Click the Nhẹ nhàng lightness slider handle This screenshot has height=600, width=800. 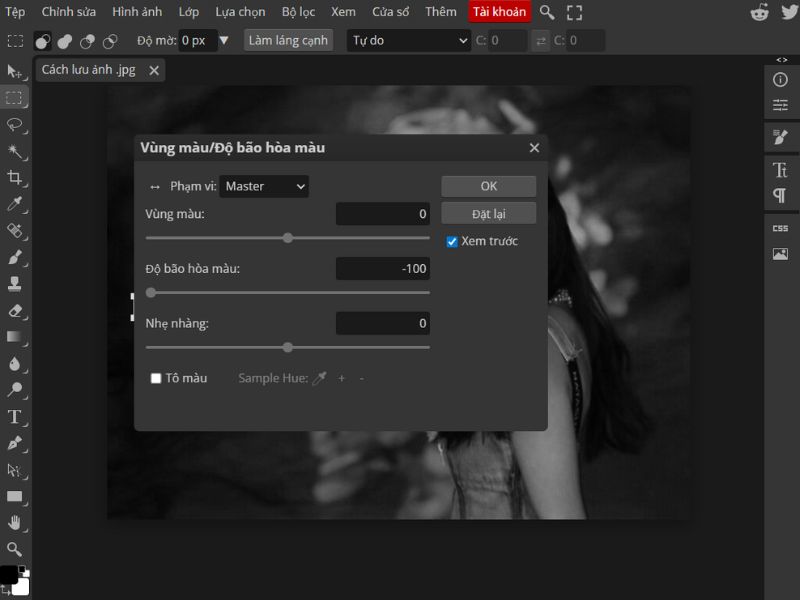click(x=288, y=347)
